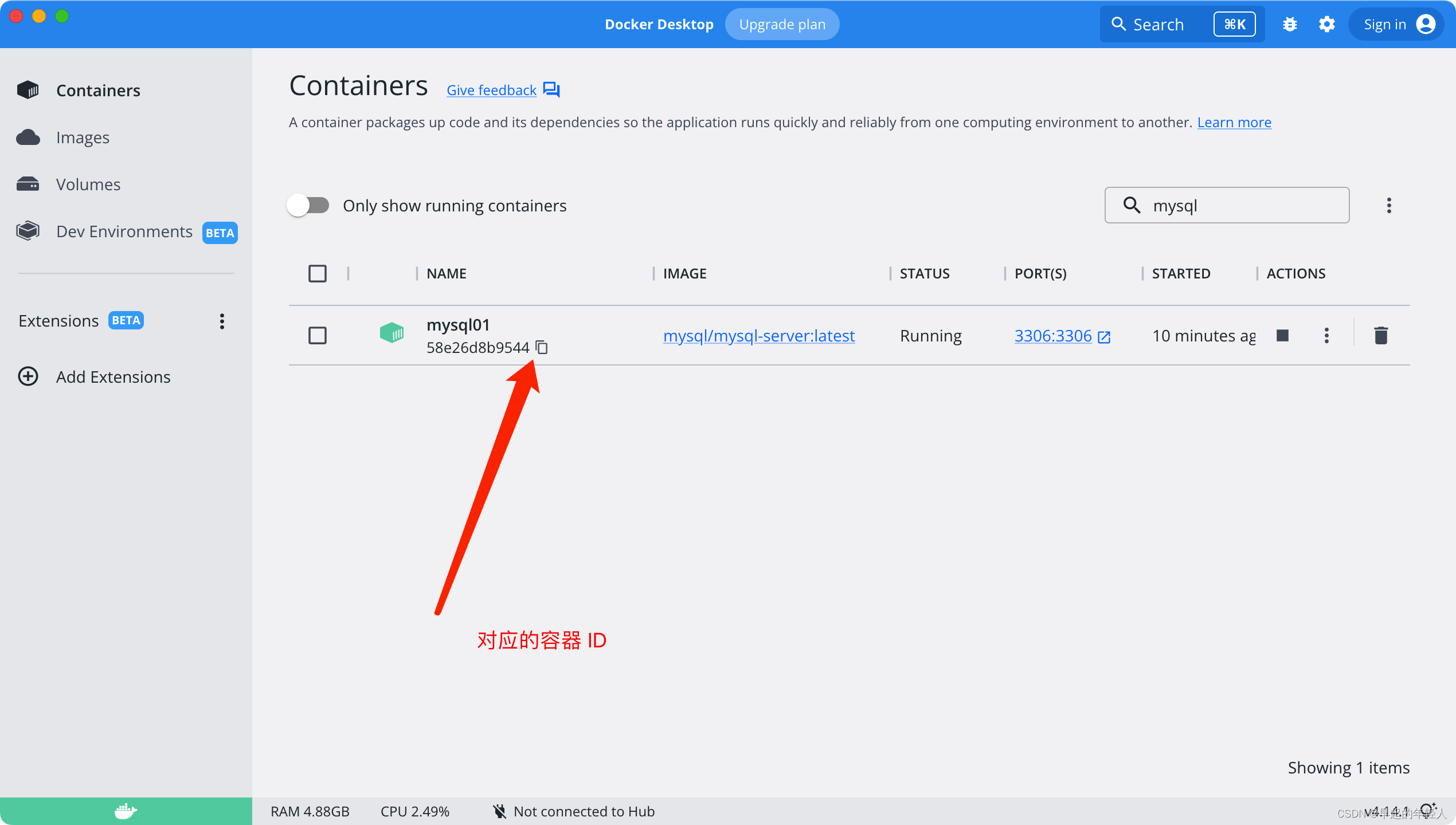Click the Upgrade plan button
The image size is (1456, 825).
(x=782, y=24)
